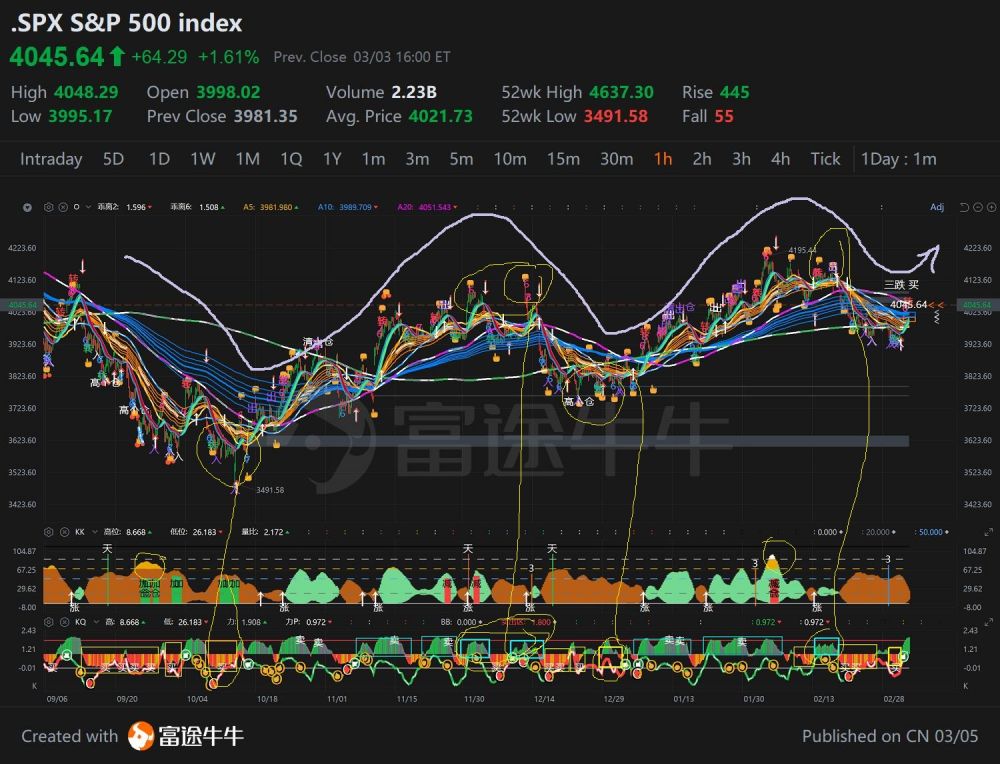Click the 4195.44 high price label on chart
Viewport: 1000px width, 764px height.
point(802,251)
